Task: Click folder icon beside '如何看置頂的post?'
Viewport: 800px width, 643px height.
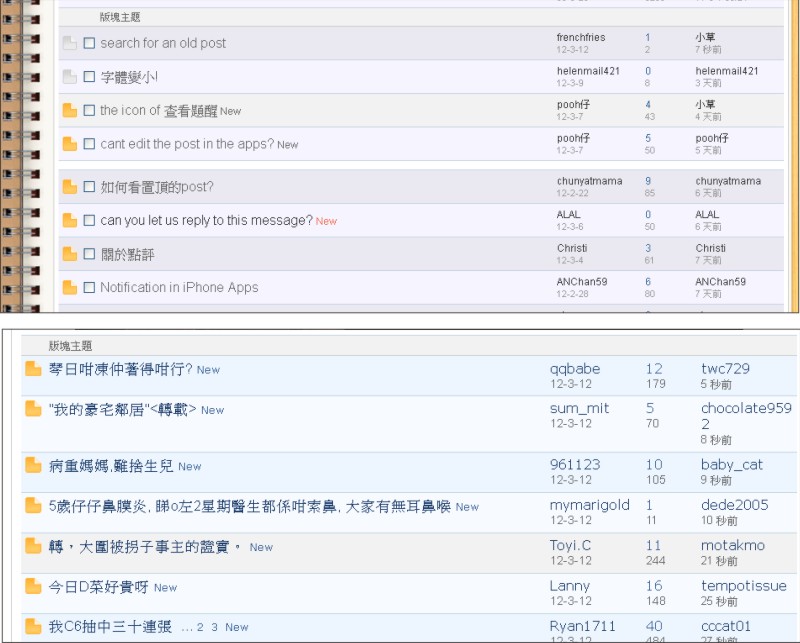Action: 69,187
